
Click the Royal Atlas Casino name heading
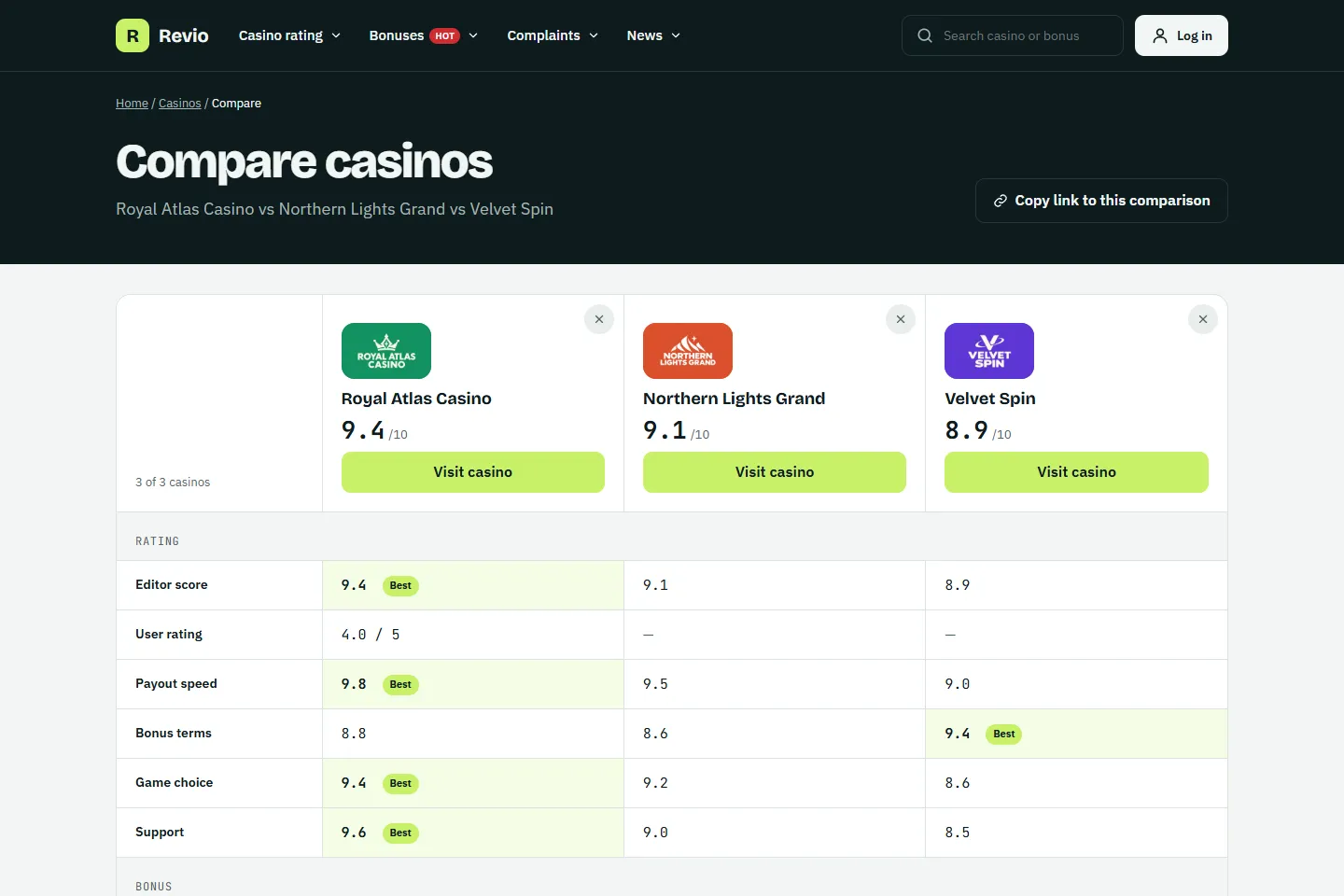(x=416, y=399)
